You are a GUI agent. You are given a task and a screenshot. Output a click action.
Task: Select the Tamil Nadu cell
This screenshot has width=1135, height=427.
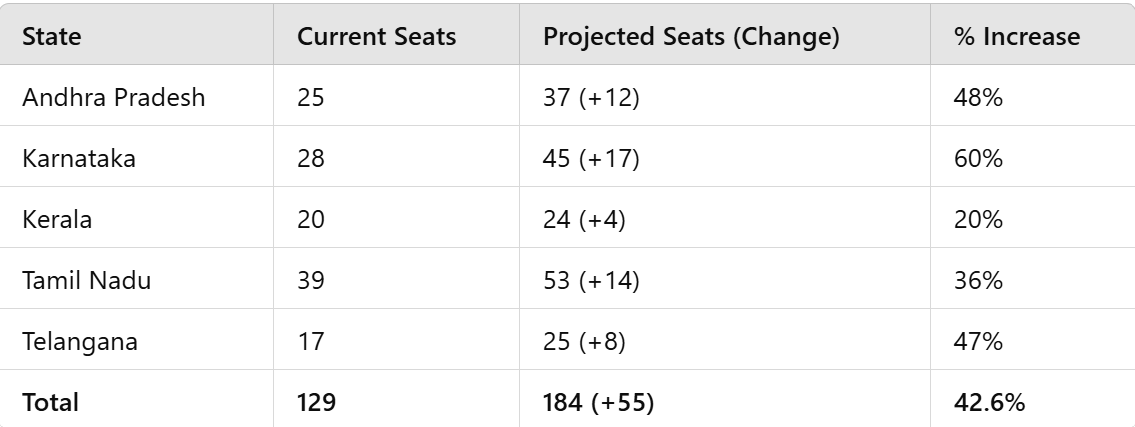click(87, 281)
